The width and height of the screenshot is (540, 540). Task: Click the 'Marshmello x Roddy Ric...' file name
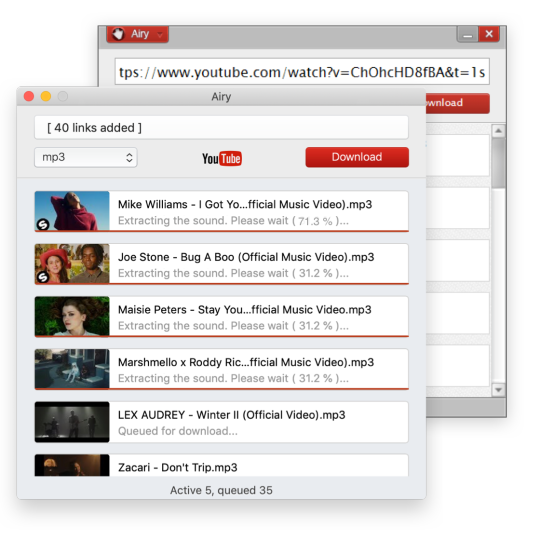coord(246,362)
